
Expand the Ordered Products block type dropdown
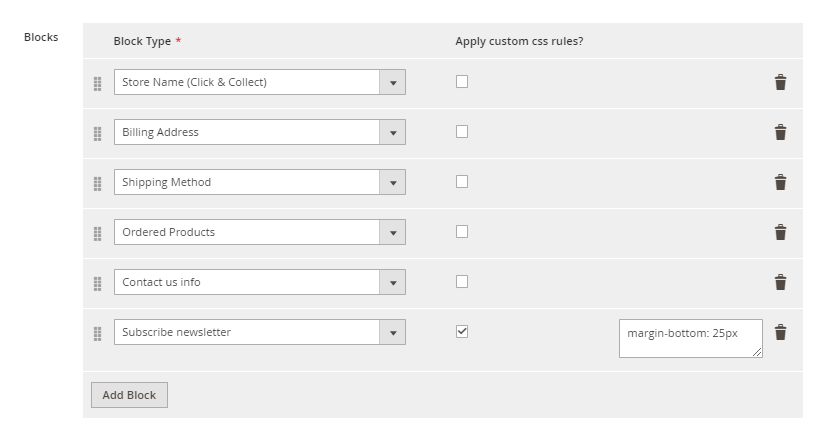[259, 232]
